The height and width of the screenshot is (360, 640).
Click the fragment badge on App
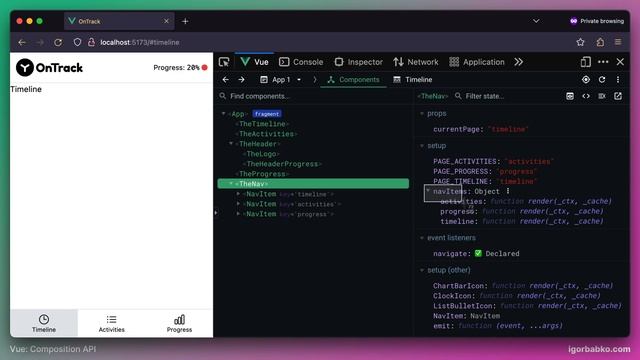267,114
